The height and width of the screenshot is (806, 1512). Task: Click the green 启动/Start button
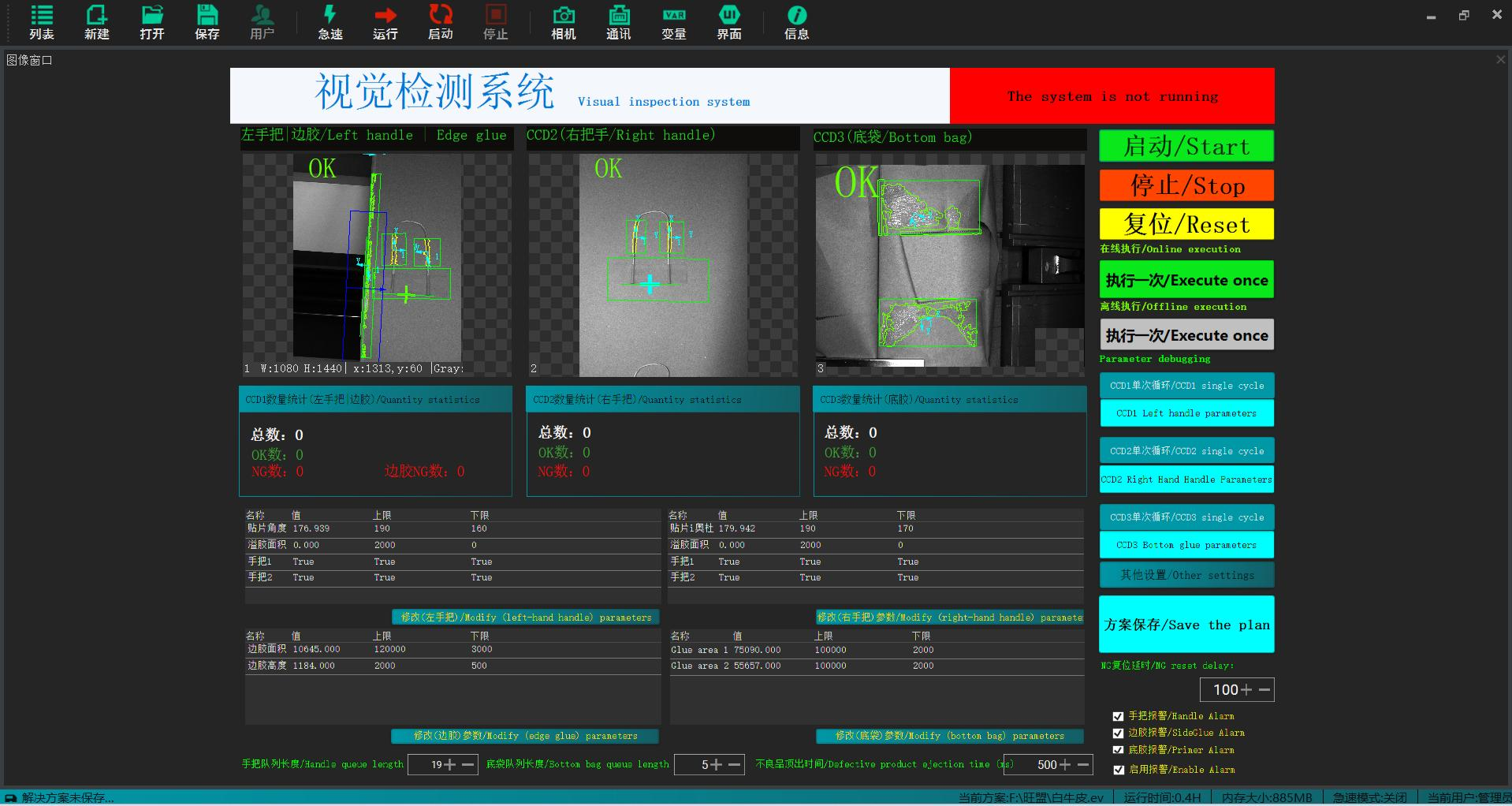[x=1186, y=146]
